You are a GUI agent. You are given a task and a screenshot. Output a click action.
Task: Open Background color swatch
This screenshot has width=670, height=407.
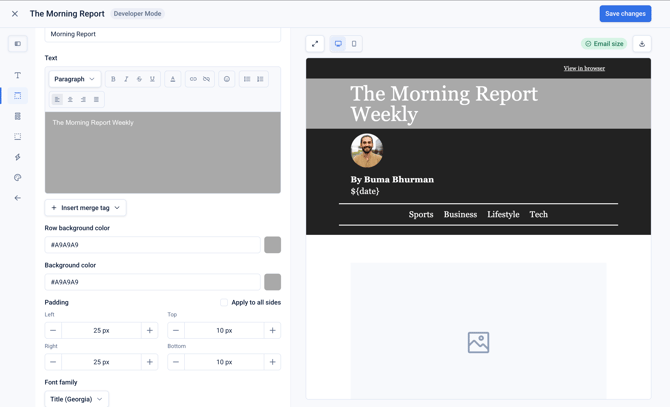pos(273,282)
